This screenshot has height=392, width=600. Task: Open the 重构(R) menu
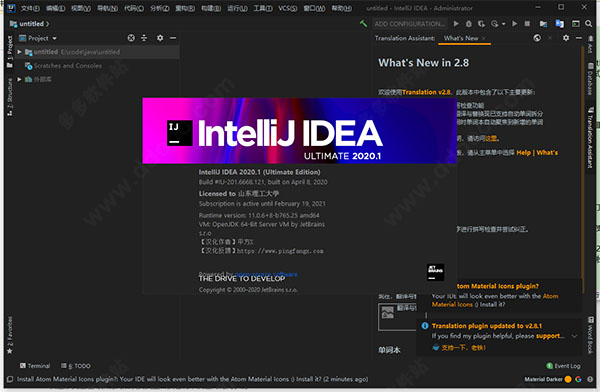pyautogui.click(x=185, y=8)
